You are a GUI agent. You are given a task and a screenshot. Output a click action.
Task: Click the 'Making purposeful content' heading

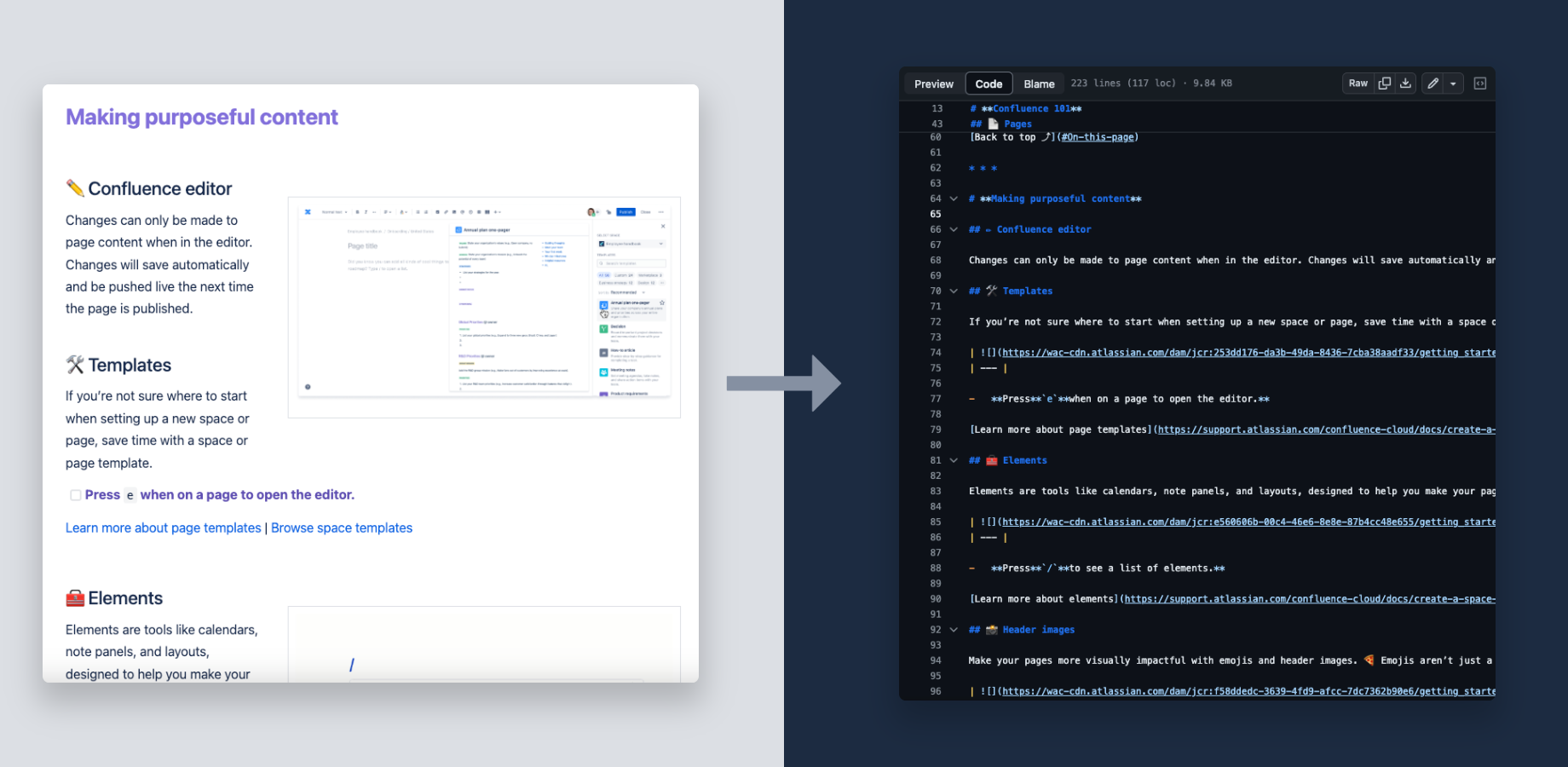202,117
